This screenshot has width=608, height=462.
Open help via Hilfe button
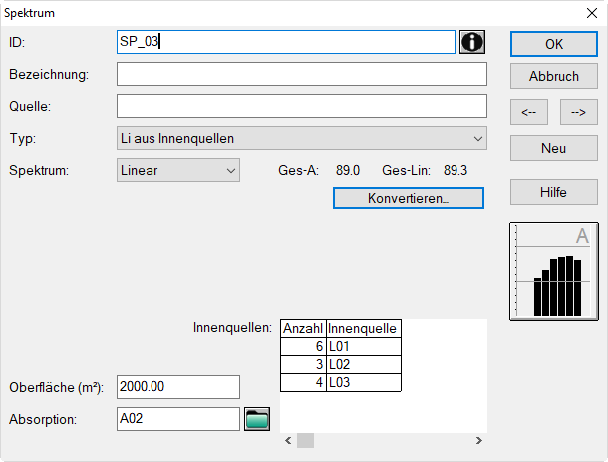tap(554, 192)
